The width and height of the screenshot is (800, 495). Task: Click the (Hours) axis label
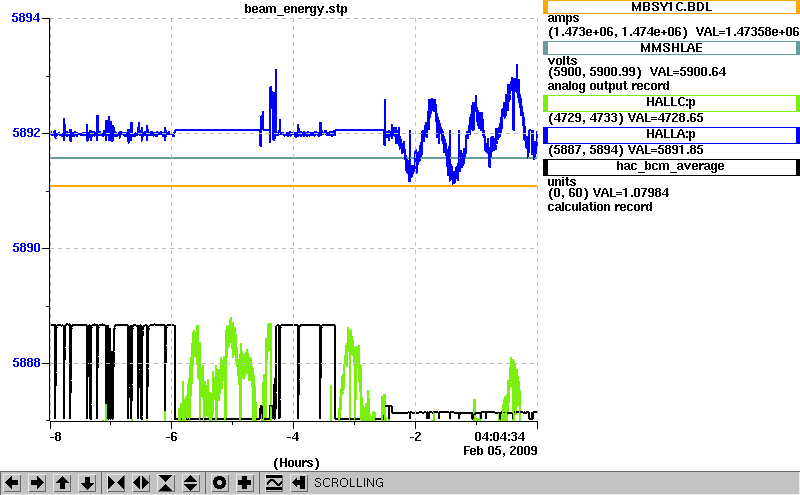[296, 463]
